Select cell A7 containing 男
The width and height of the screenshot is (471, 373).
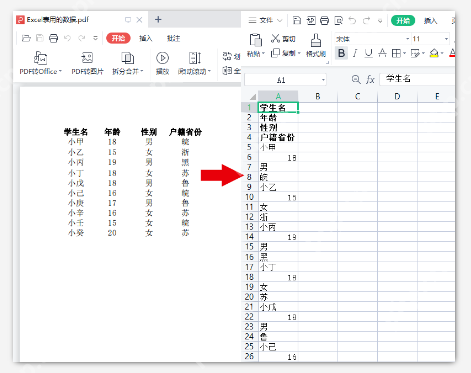point(278,167)
